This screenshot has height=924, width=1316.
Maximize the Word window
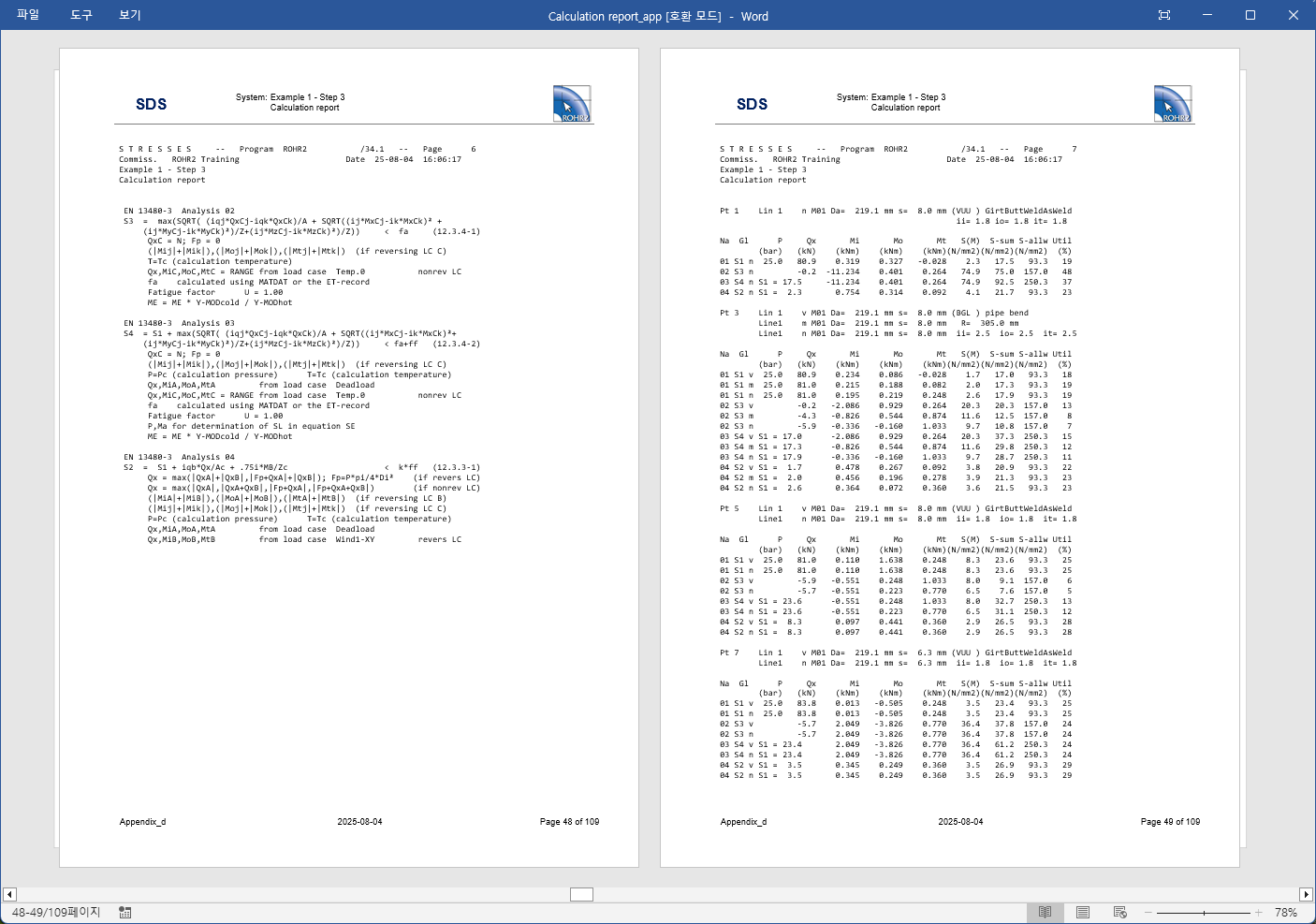[x=1250, y=15]
